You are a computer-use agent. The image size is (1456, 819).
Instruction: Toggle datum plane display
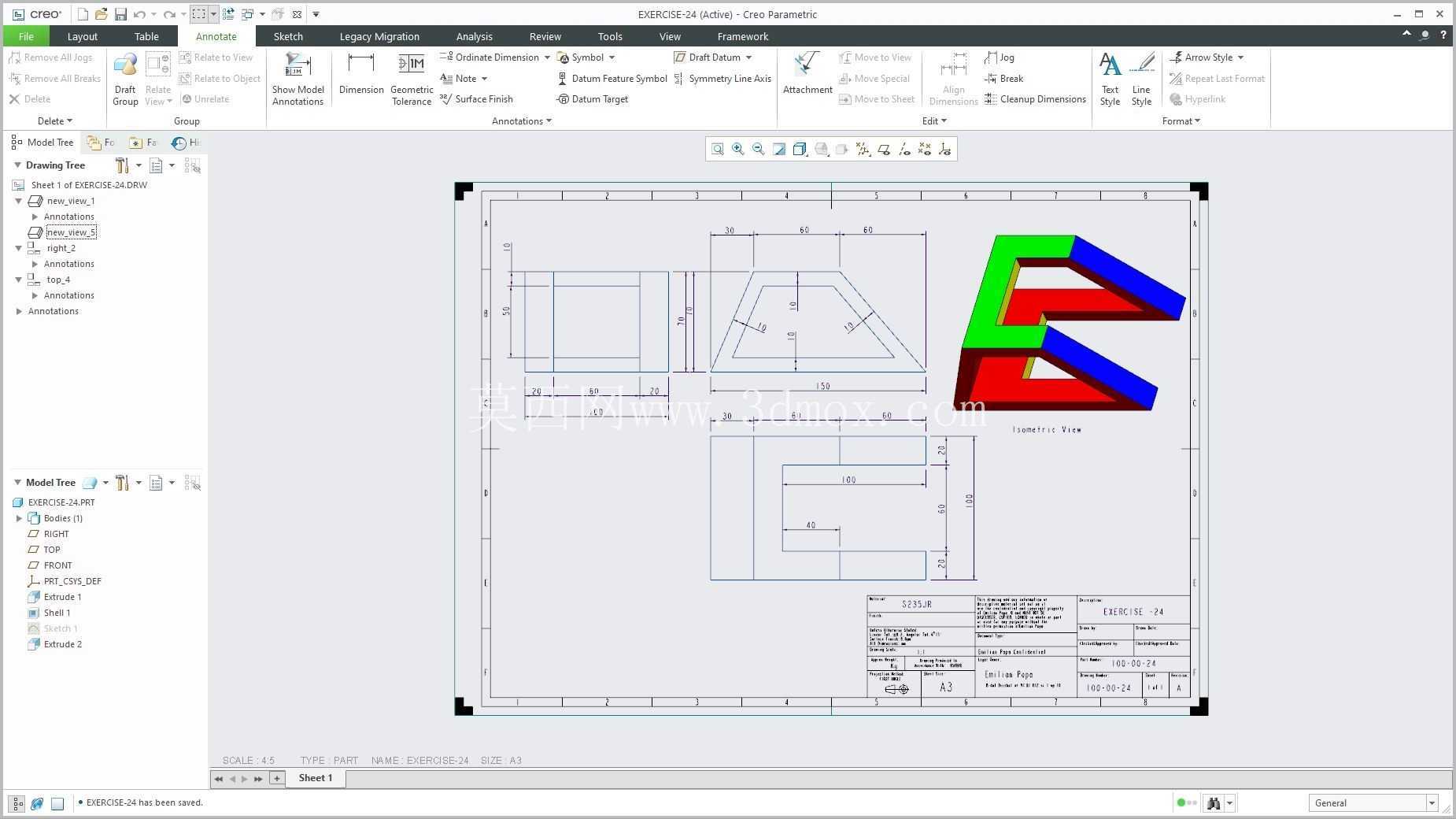click(x=884, y=149)
